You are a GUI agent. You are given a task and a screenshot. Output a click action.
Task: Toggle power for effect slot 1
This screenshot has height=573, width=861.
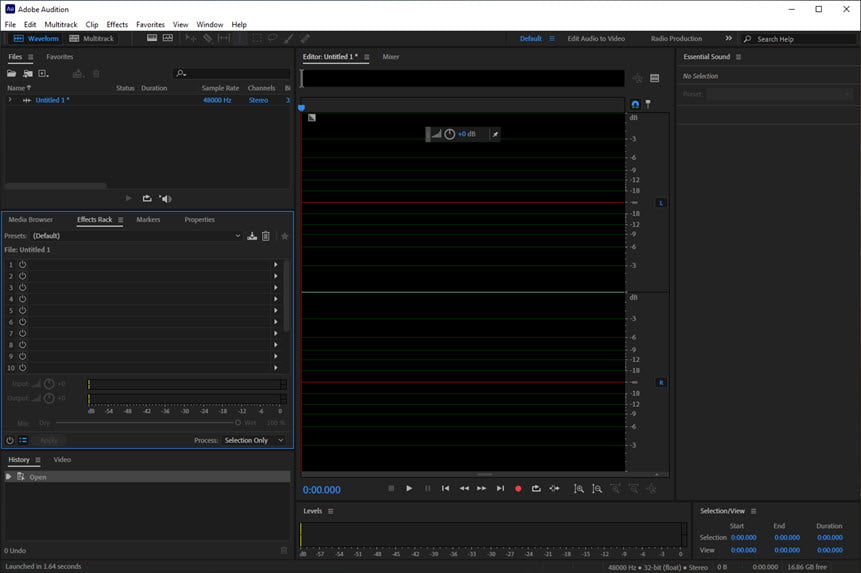23,265
